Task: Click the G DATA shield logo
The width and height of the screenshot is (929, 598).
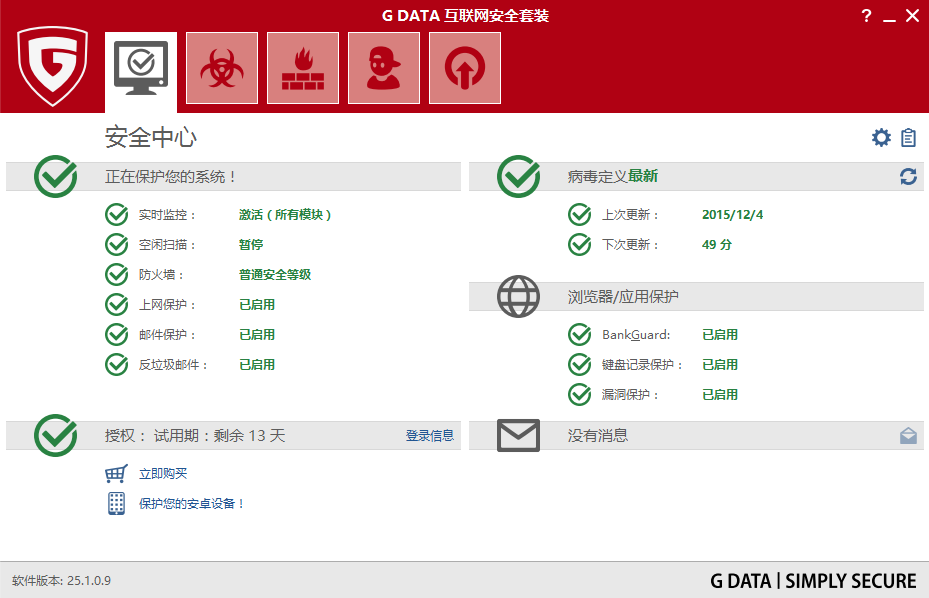Action: 53,66
